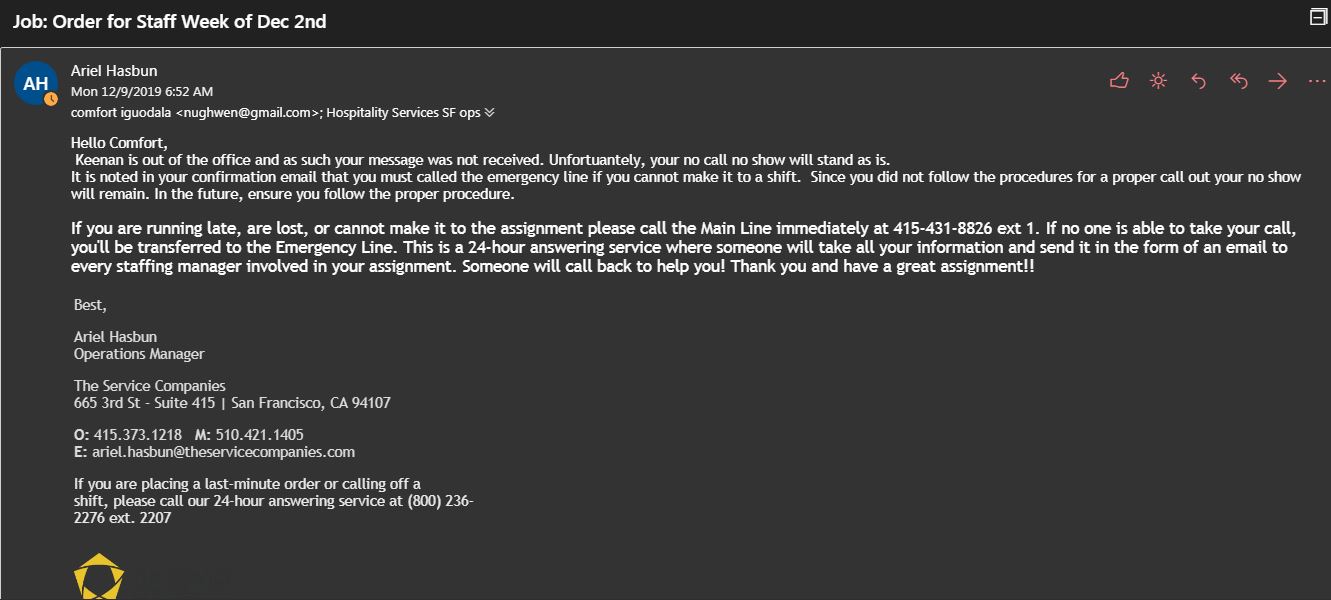
Task: Click the yellow company logo image
Action: pyautogui.click(x=99, y=577)
